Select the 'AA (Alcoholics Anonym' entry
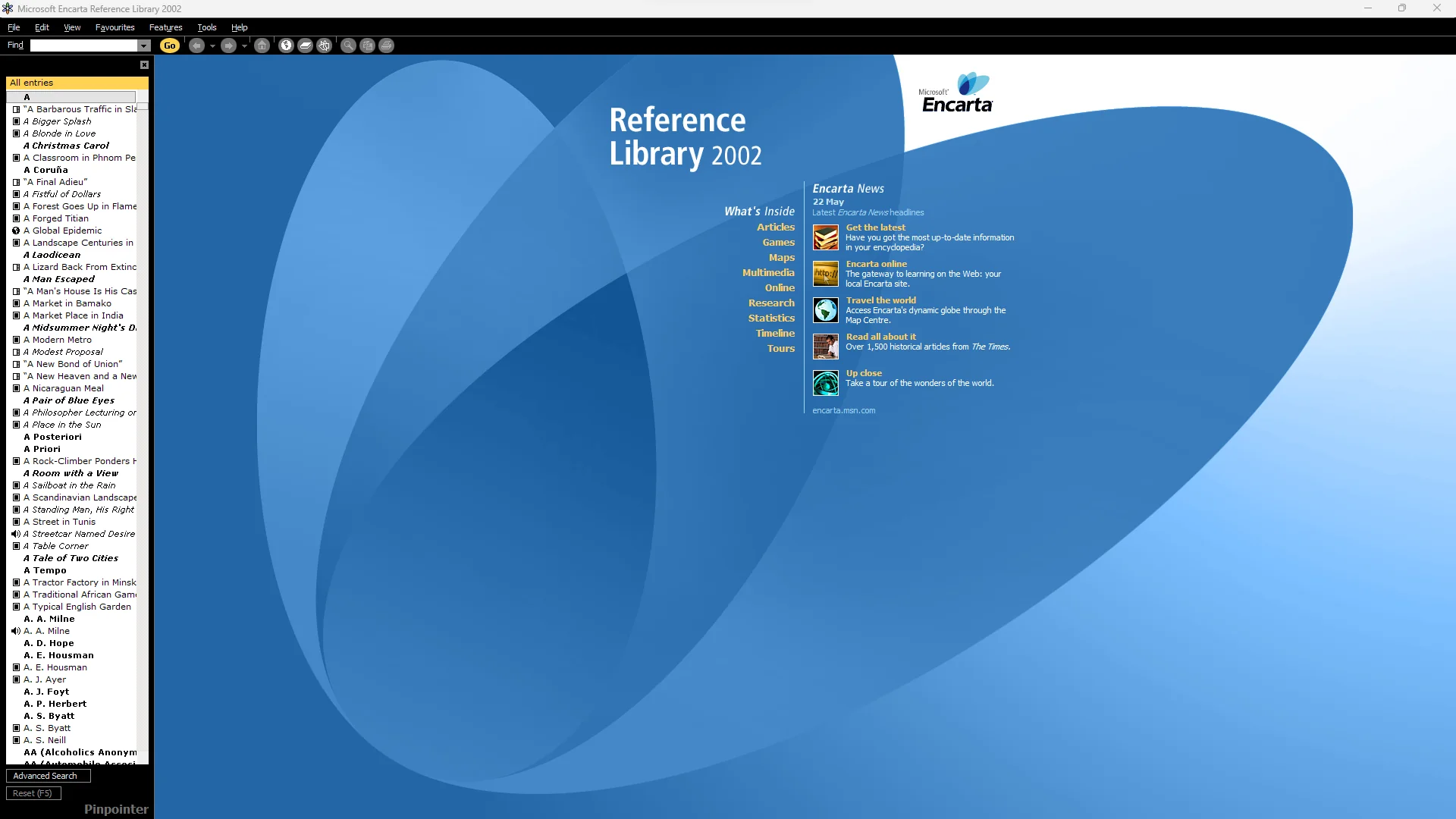This screenshot has width=1456, height=819. (x=80, y=752)
